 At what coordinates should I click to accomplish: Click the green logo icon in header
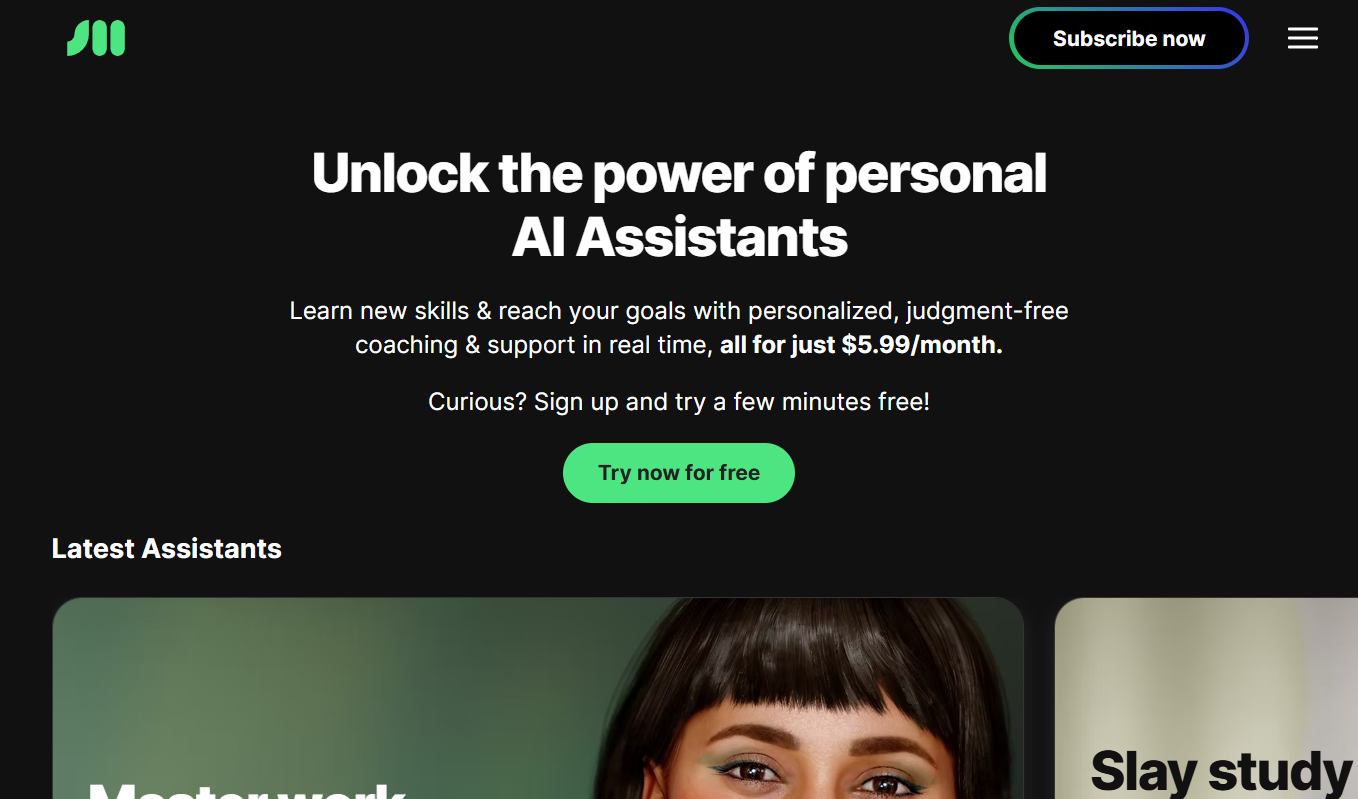click(x=96, y=39)
